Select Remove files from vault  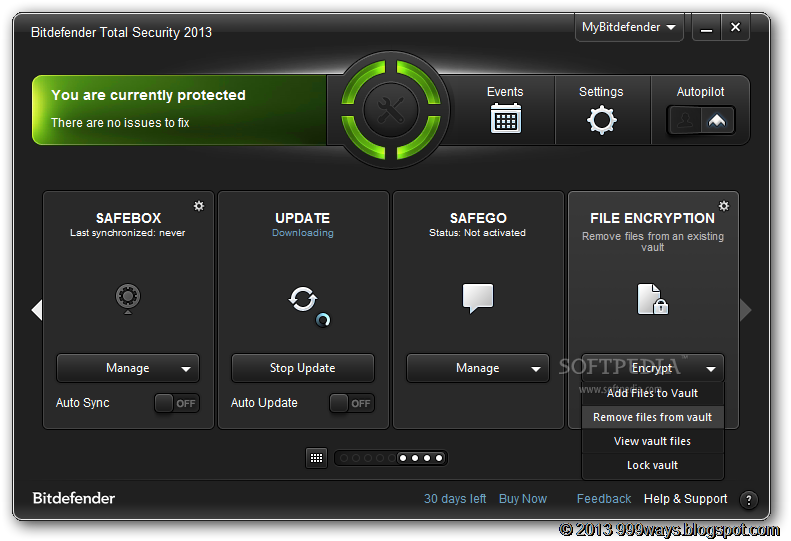click(653, 417)
